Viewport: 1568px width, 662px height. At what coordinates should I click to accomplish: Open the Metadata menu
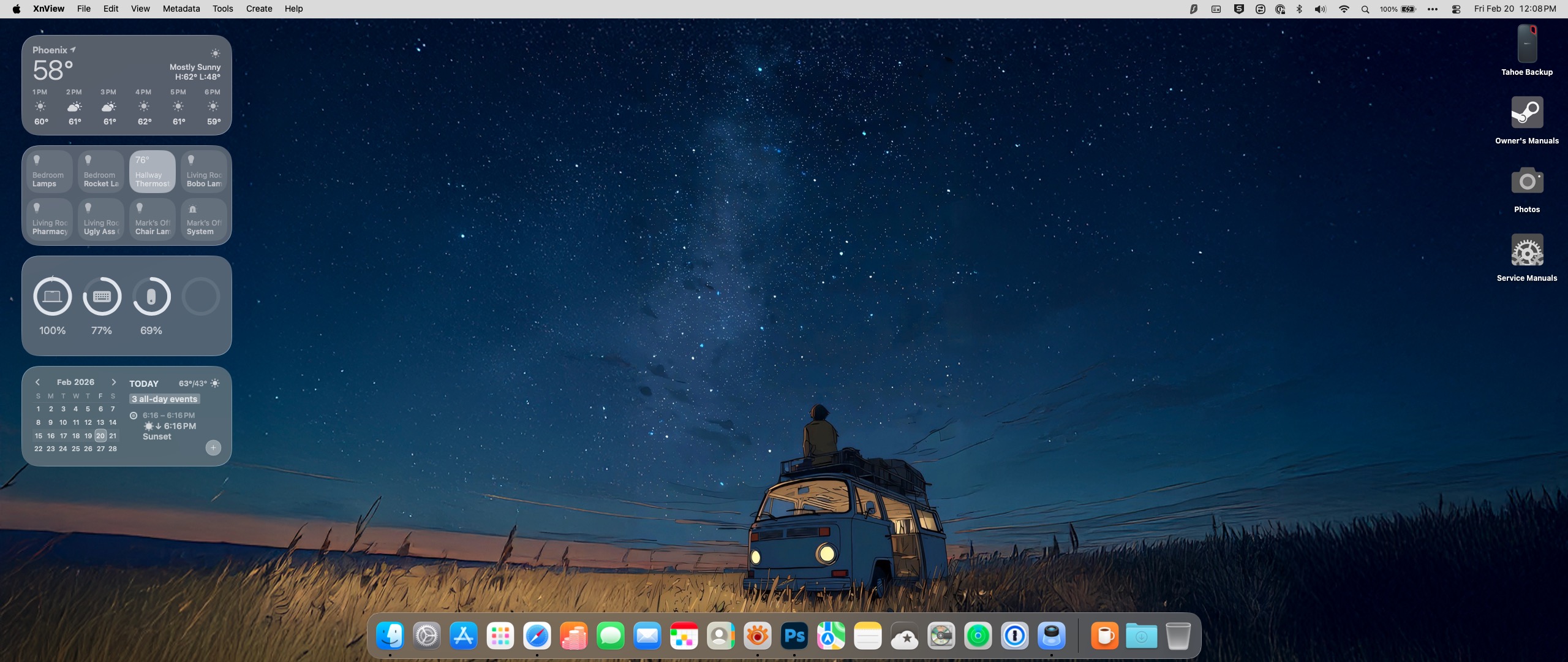[x=181, y=9]
